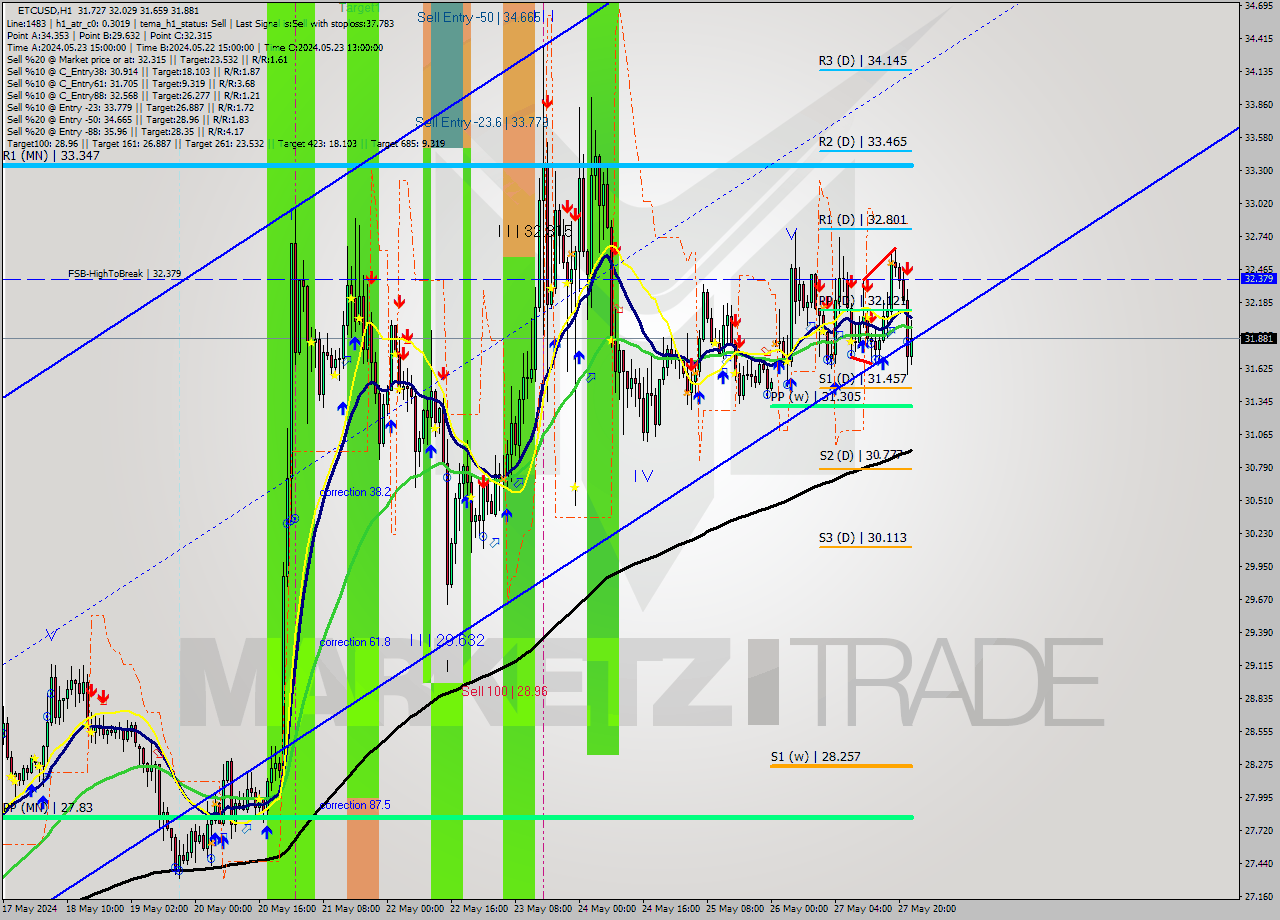Click the 28.275 price axis value
This screenshot has height=920, width=1280.
(1259, 765)
